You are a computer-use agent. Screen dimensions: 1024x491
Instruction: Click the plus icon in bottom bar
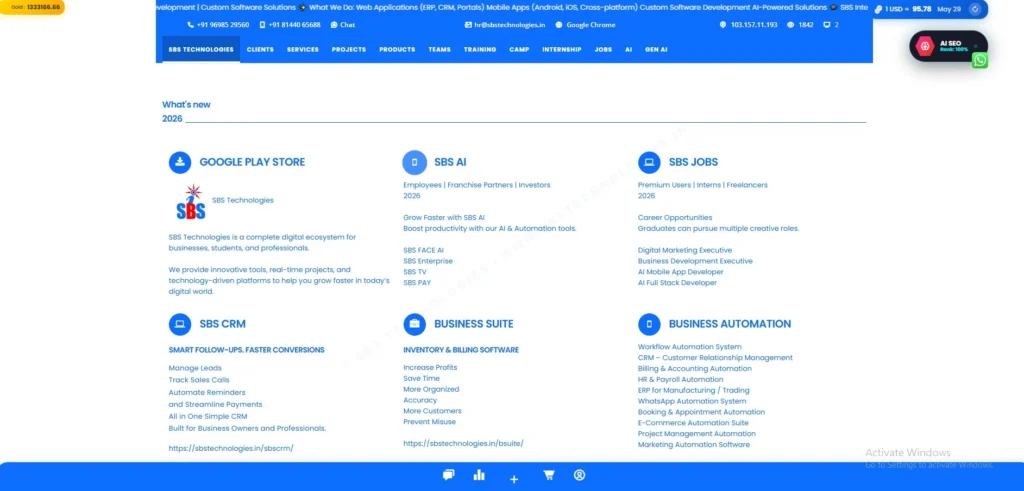click(514, 480)
